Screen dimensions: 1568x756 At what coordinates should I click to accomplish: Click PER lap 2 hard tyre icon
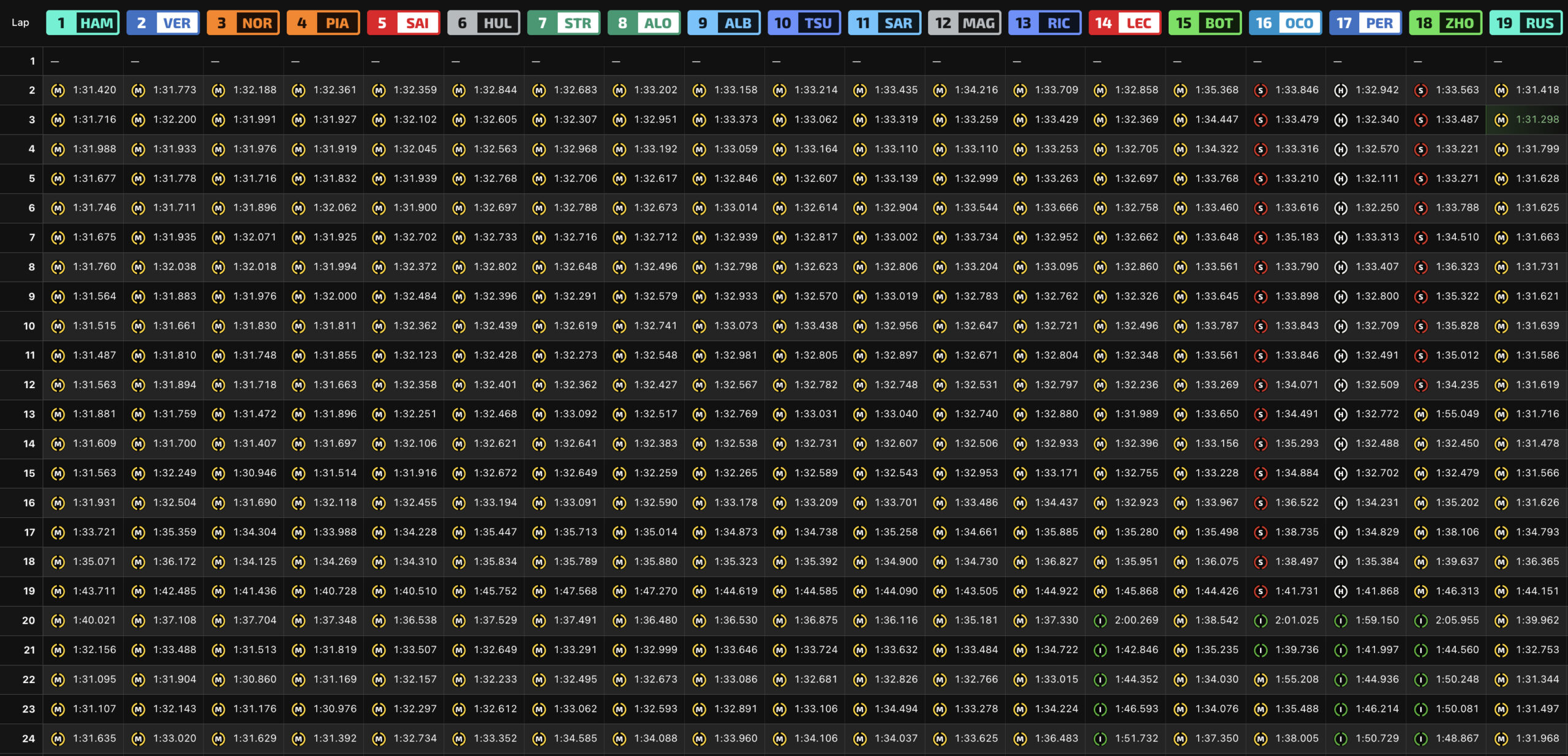[x=1340, y=91]
